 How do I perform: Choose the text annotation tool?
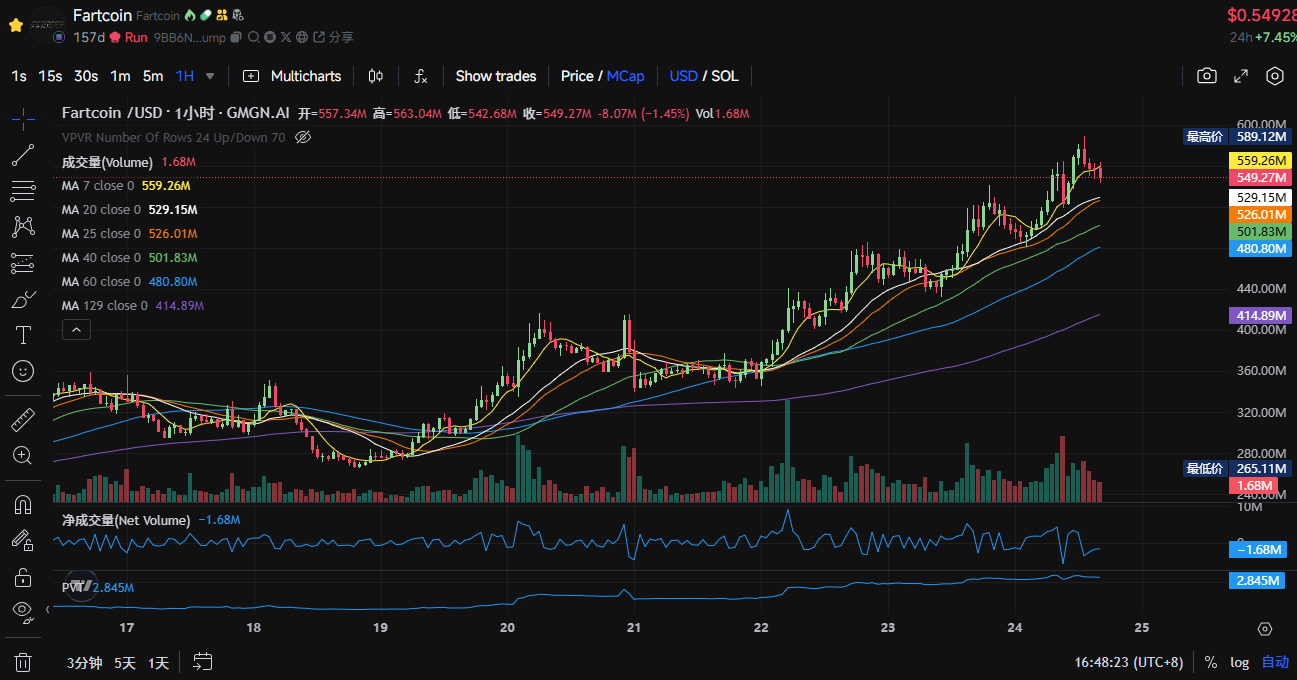(x=23, y=335)
